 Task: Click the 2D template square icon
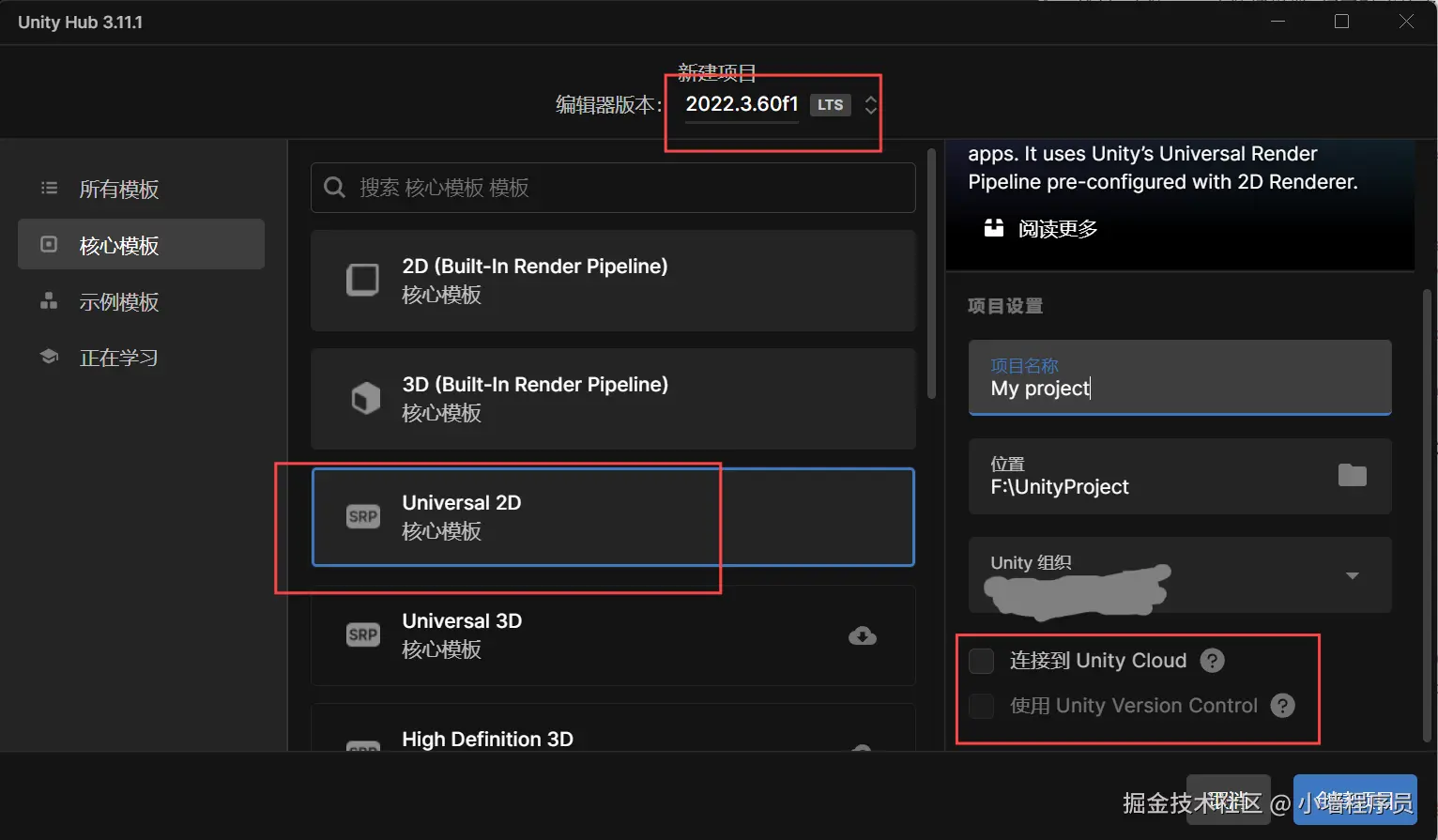tap(363, 280)
